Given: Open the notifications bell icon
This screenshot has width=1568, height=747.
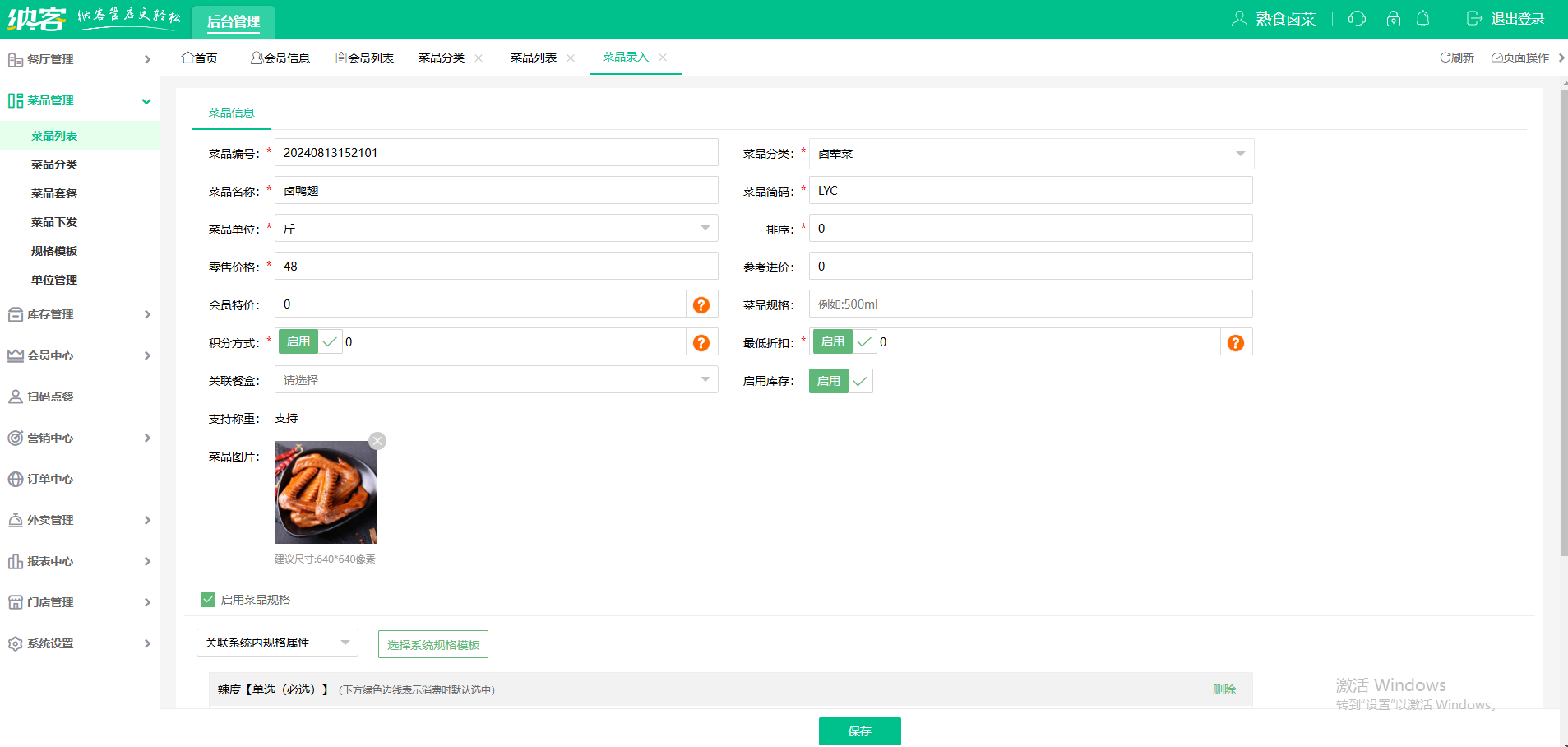Looking at the screenshot, I should click(1422, 19).
